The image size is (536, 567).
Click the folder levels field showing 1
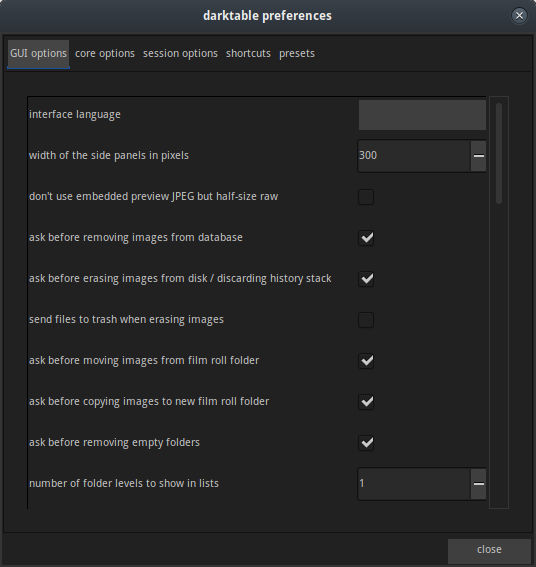414,484
